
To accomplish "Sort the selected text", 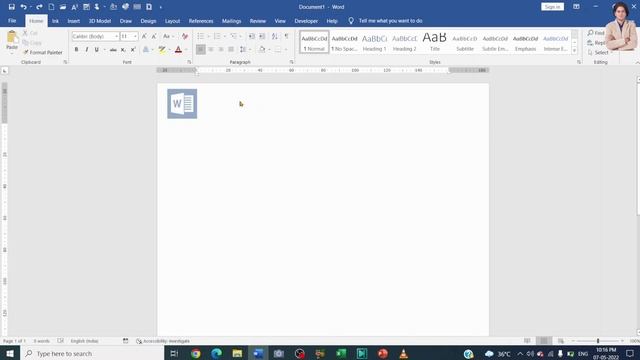I will pos(275,36).
